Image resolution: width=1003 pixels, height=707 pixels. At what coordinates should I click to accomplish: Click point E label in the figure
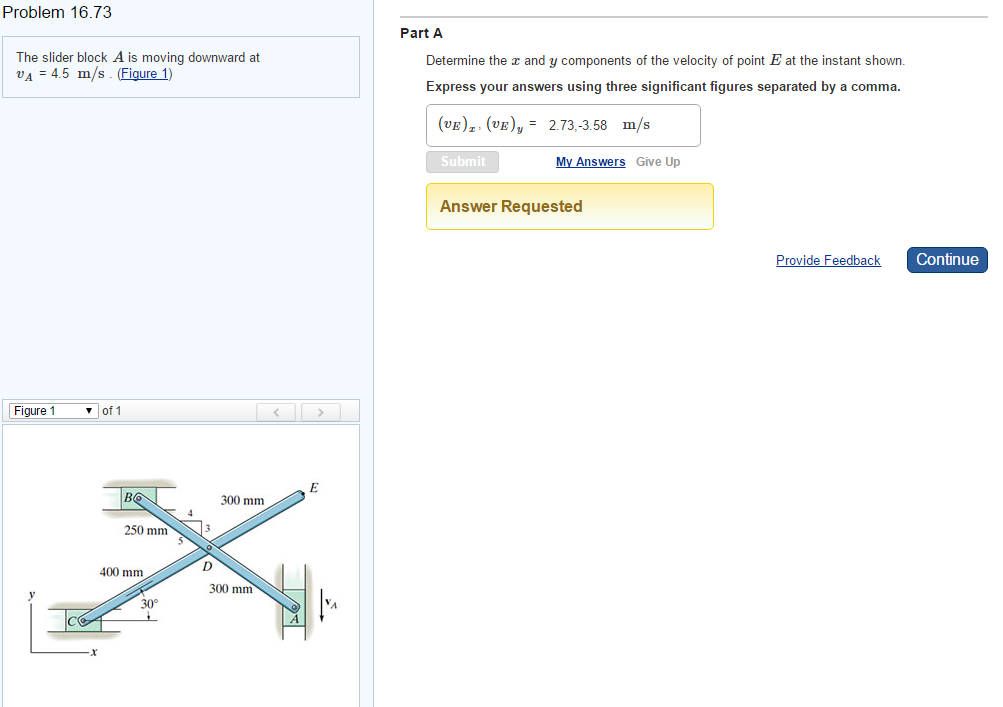[x=313, y=489]
